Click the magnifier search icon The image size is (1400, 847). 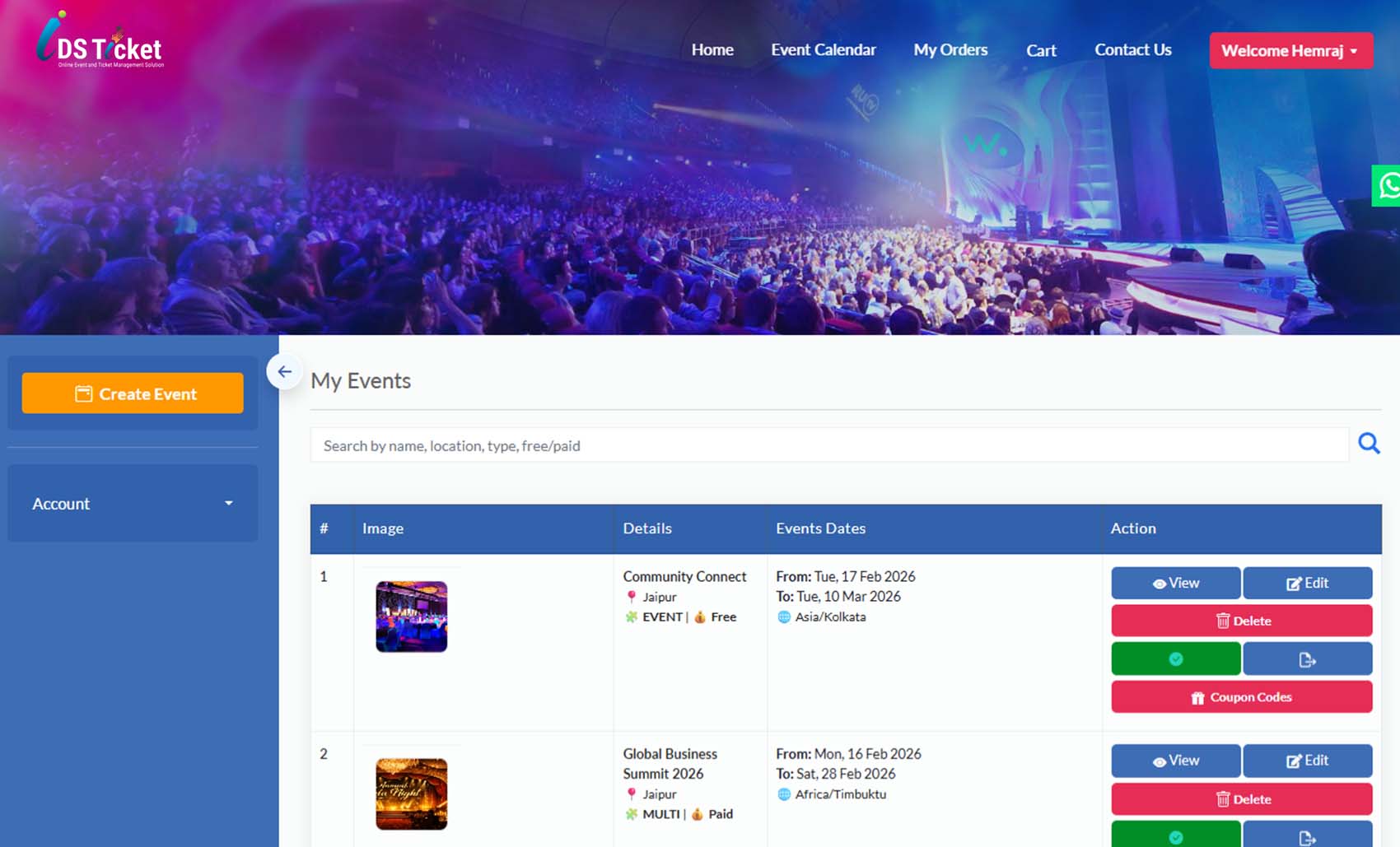(x=1369, y=444)
